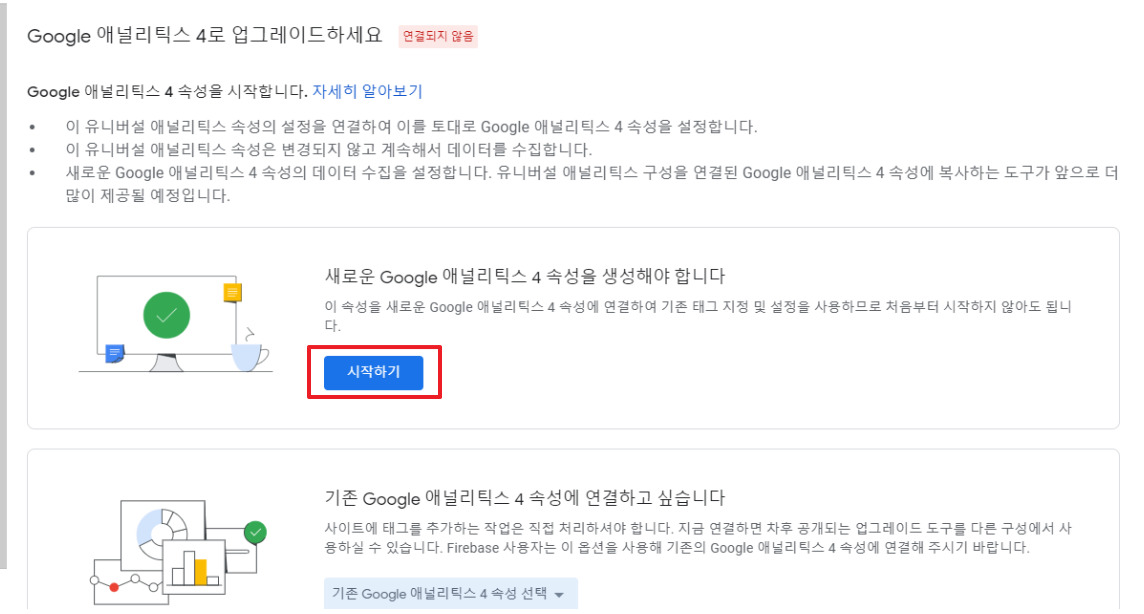Click the small green check badge near the charts
Image resolution: width=1144 pixels, height=614 pixels.
click(x=256, y=532)
